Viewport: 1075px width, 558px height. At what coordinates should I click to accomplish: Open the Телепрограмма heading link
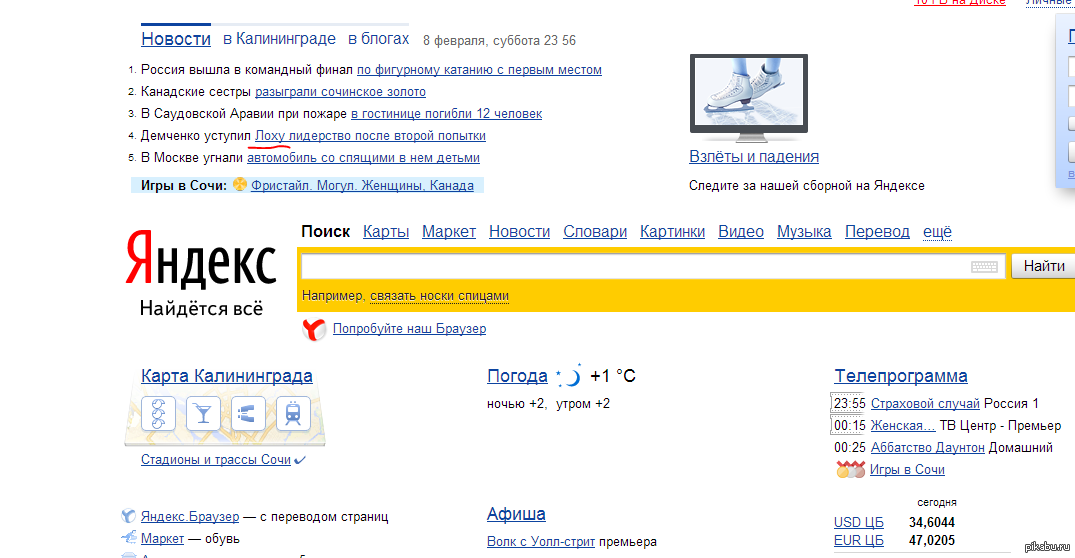901,376
